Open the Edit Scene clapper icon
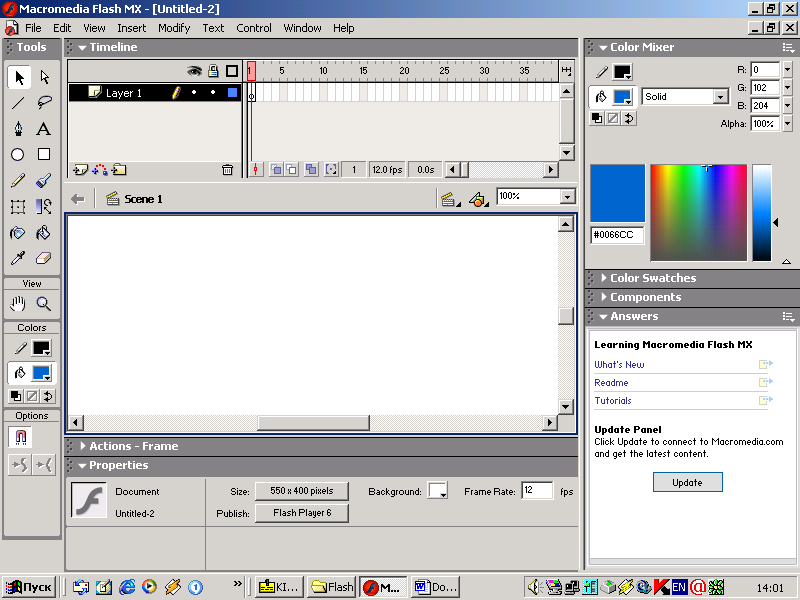The height and width of the screenshot is (600, 800). 449,199
